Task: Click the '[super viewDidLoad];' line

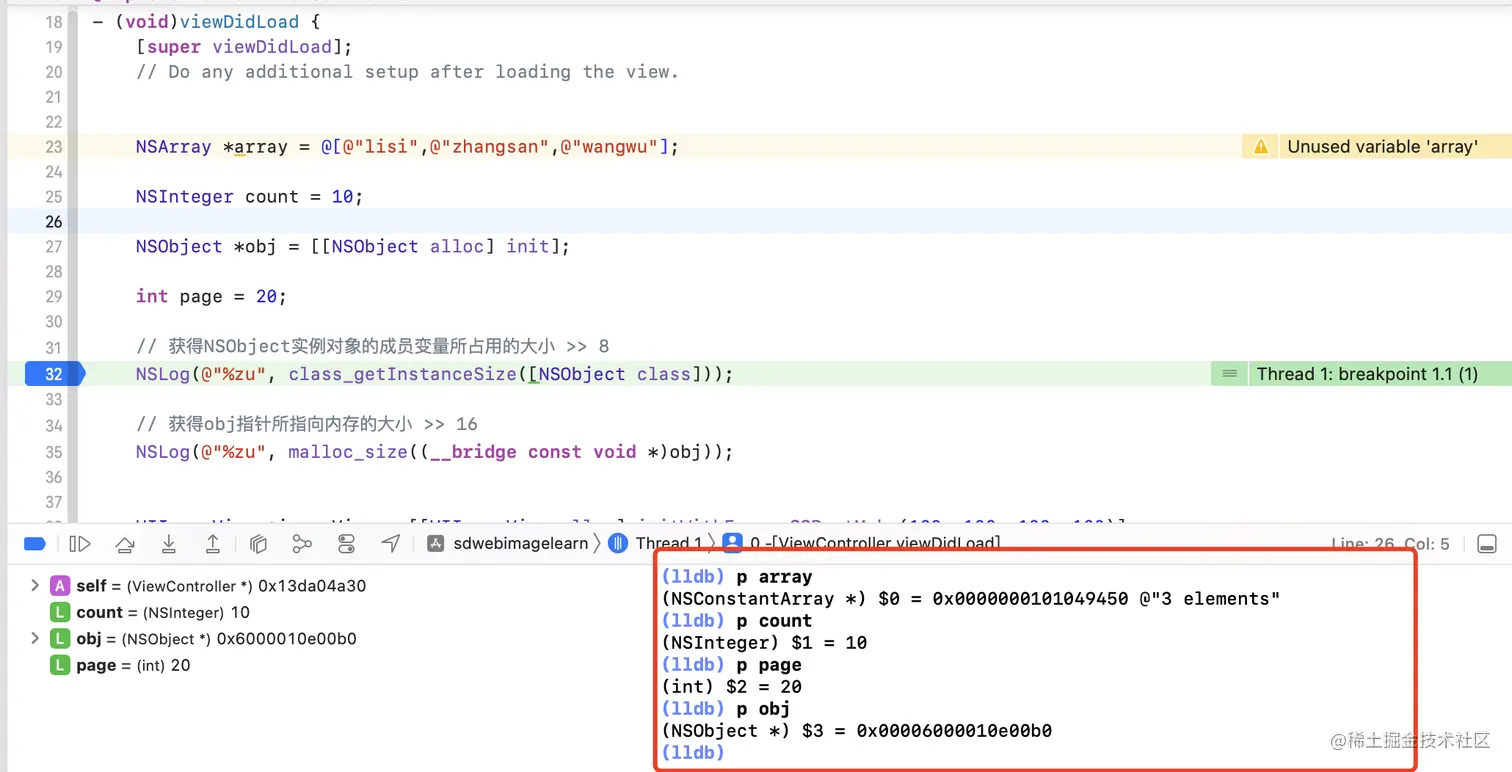Action: (244, 47)
